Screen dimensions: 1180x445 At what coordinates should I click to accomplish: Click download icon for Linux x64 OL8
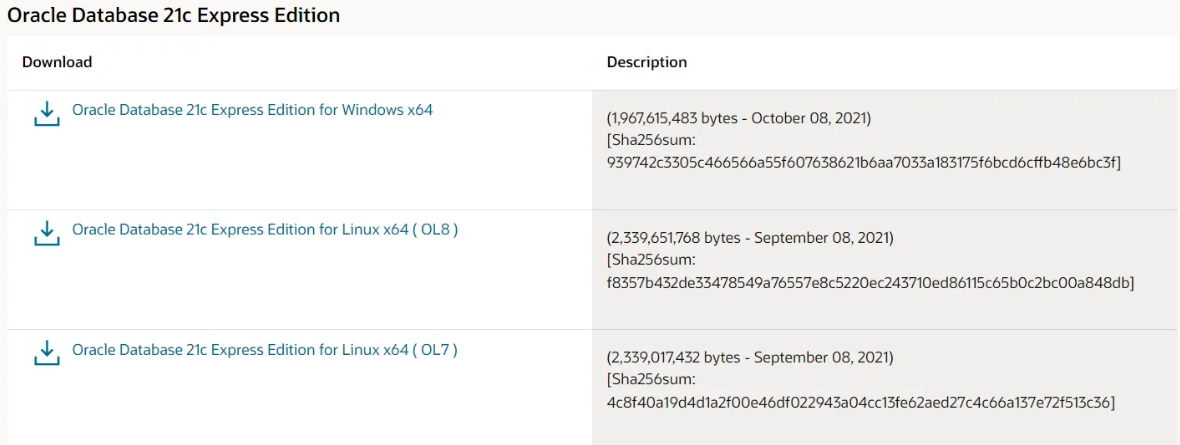[47, 233]
